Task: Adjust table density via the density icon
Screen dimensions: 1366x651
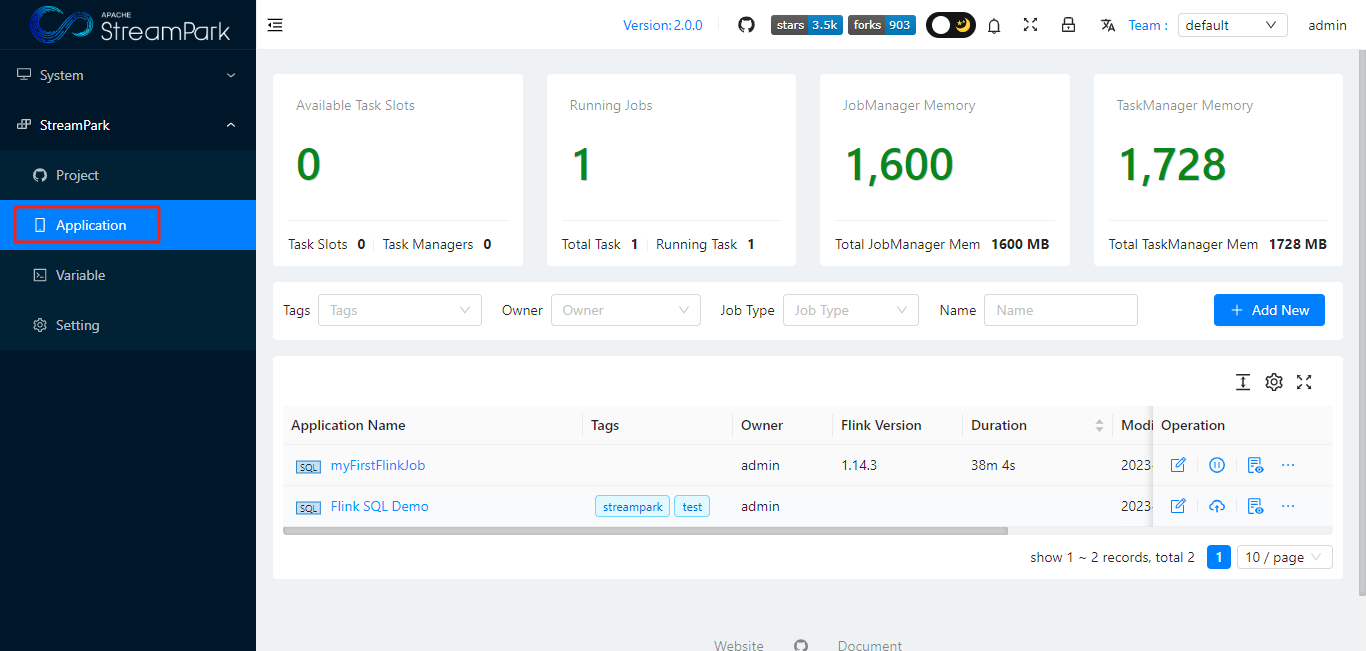Action: coord(1243,382)
